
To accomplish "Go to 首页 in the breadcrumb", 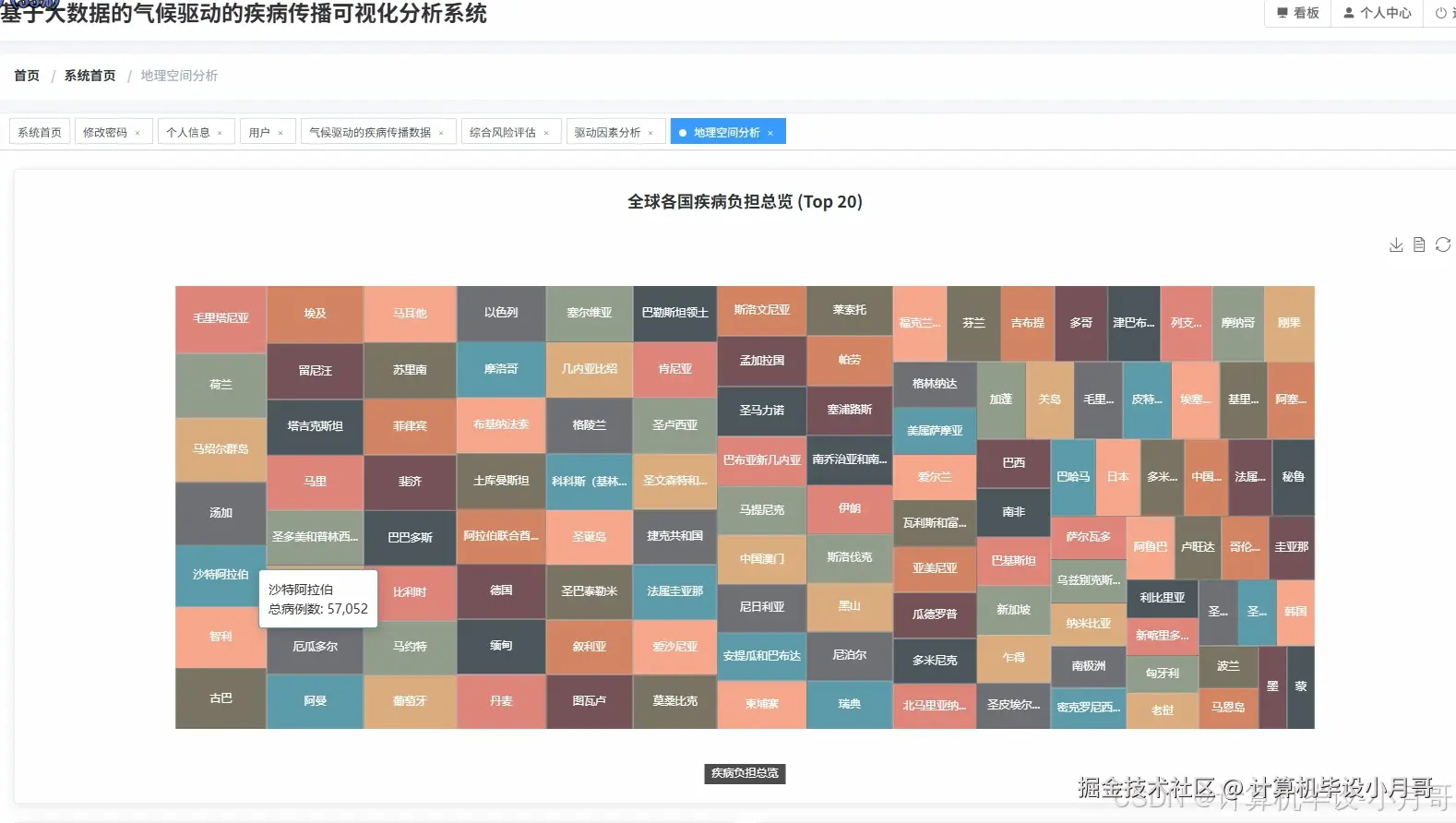I will pos(27,76).
